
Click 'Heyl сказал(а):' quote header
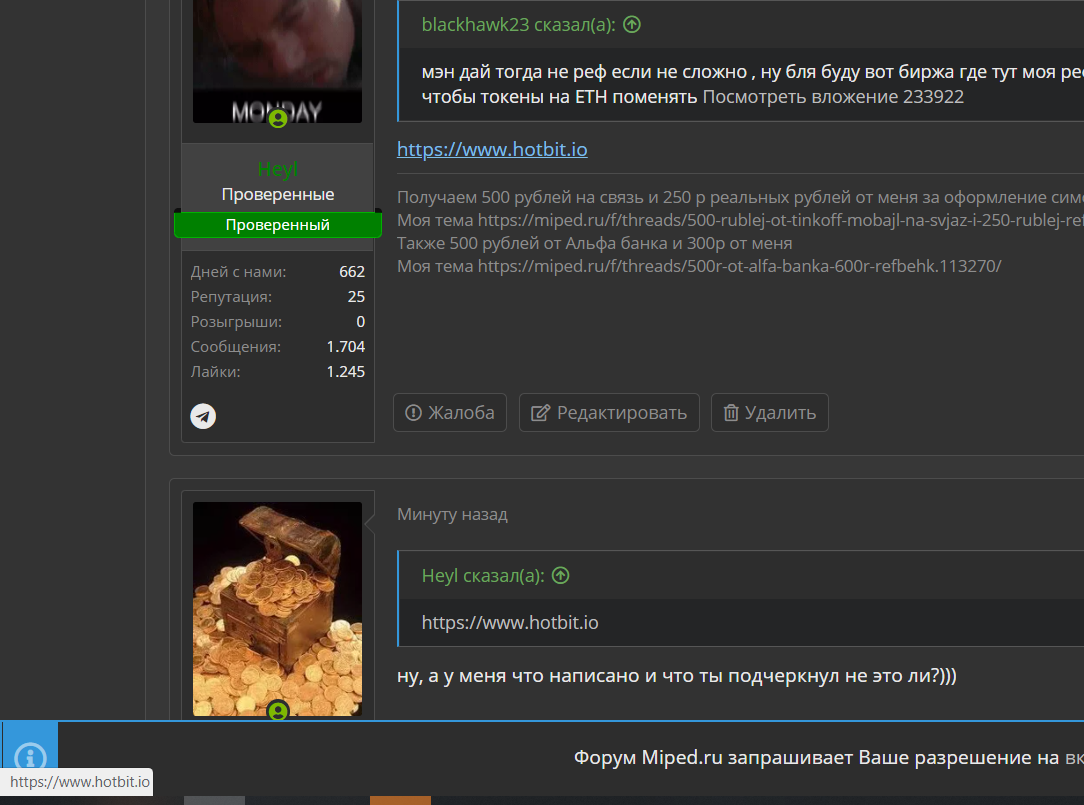(x=483, y=575)
